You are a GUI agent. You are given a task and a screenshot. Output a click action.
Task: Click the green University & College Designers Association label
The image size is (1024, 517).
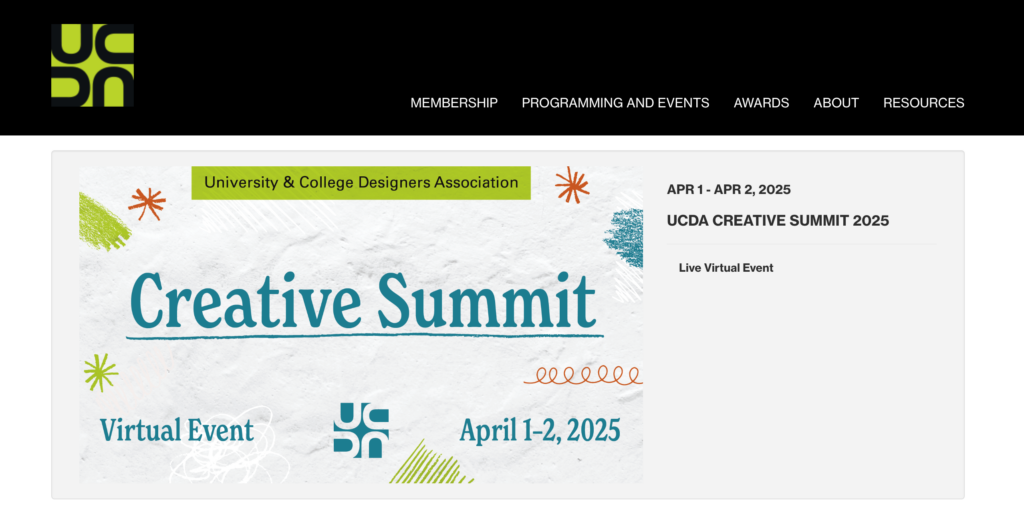click(x=361, y=183)
